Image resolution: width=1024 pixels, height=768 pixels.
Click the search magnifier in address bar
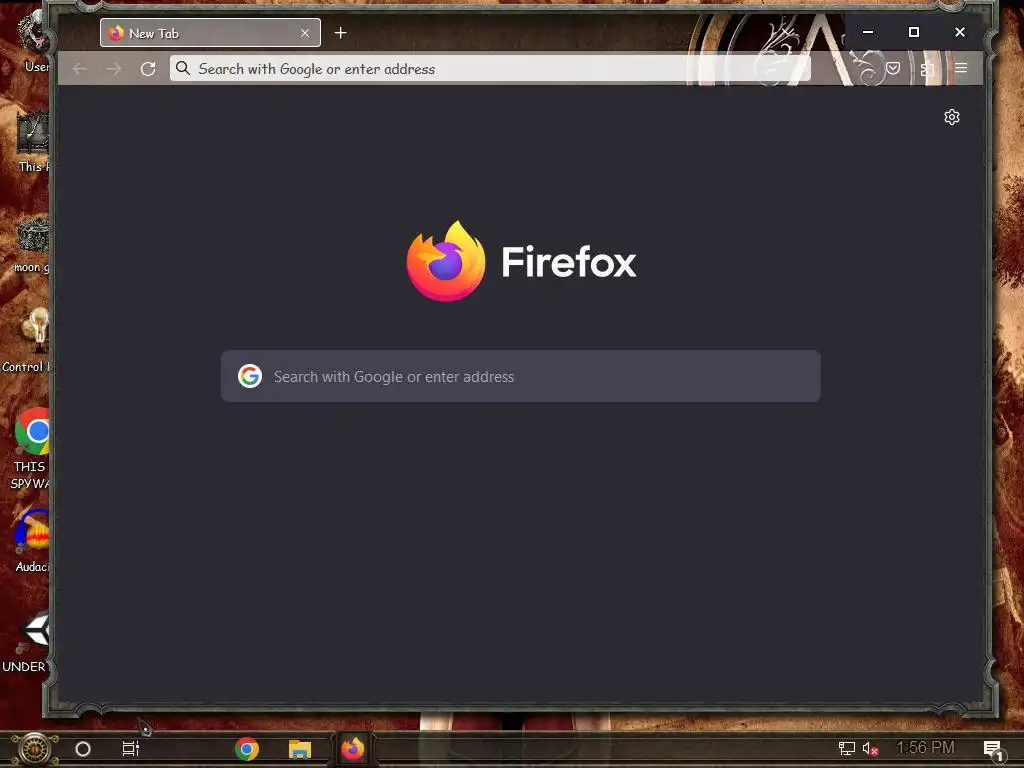pos(183,69)
